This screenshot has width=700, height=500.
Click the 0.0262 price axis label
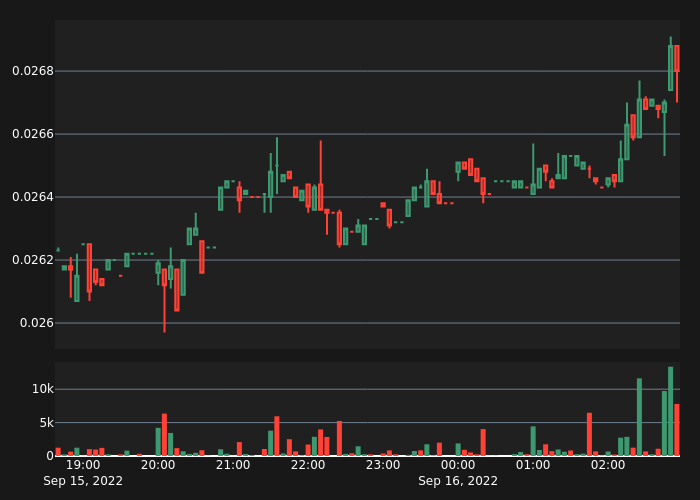(33, 260)
